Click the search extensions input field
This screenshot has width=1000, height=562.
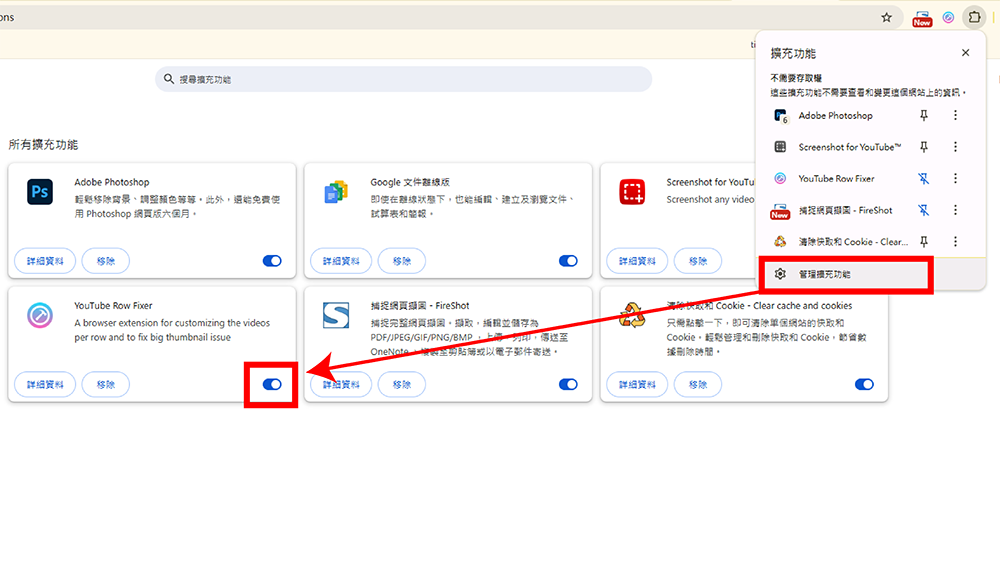404,79
